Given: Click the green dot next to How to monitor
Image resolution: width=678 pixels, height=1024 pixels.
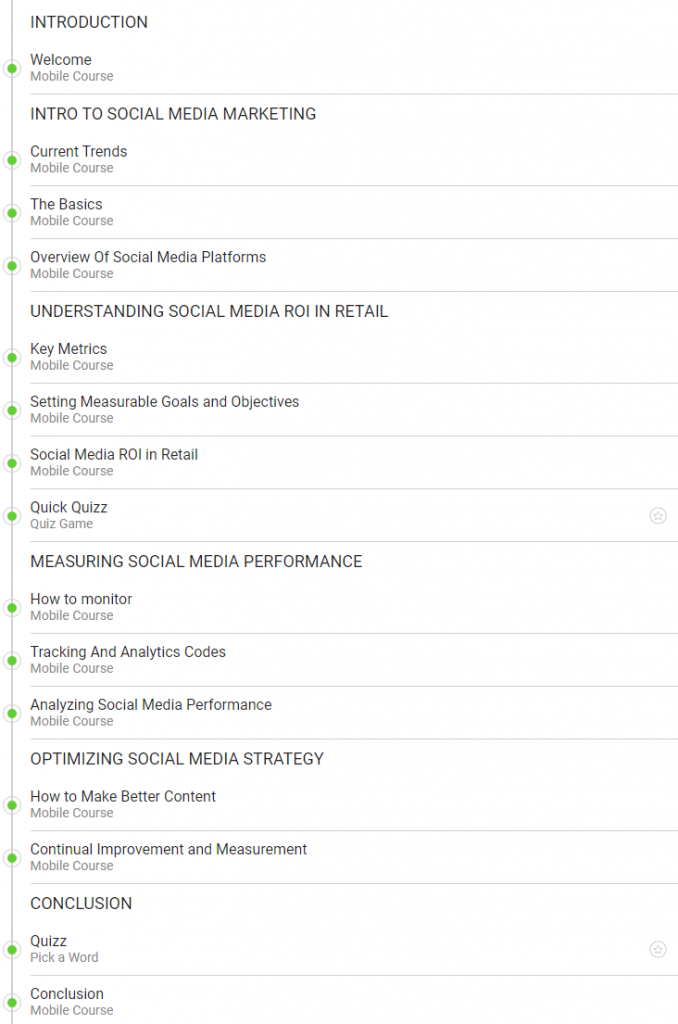Looking at the screenshot, I should click(12, 607).
